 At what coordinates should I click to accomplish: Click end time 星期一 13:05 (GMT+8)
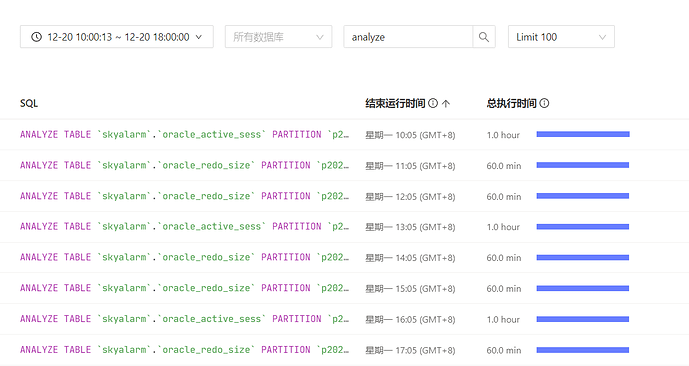[410, 227]
